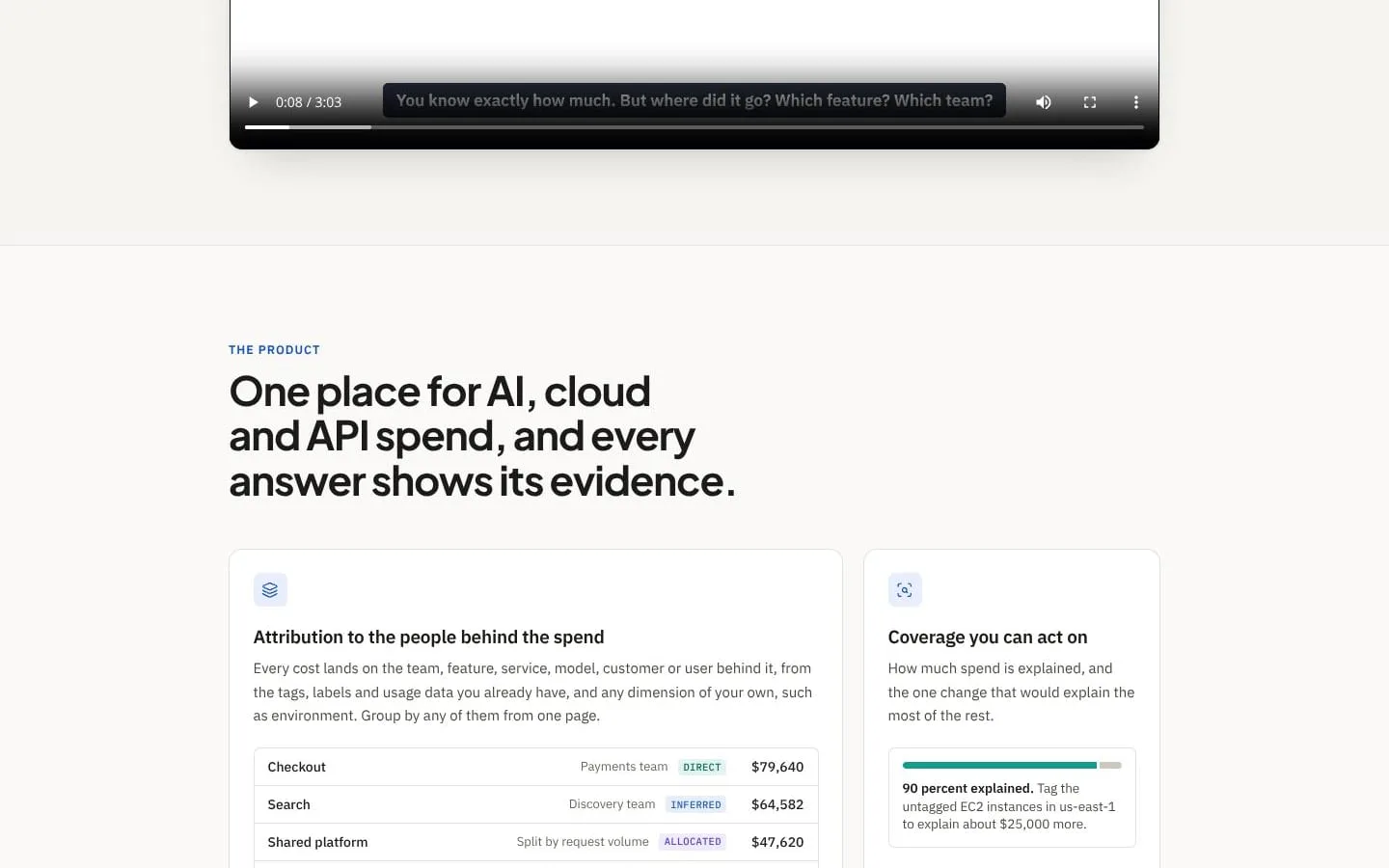Click the video caption text
Viewport: 1389px width, 868px height.
click(694, 100)
